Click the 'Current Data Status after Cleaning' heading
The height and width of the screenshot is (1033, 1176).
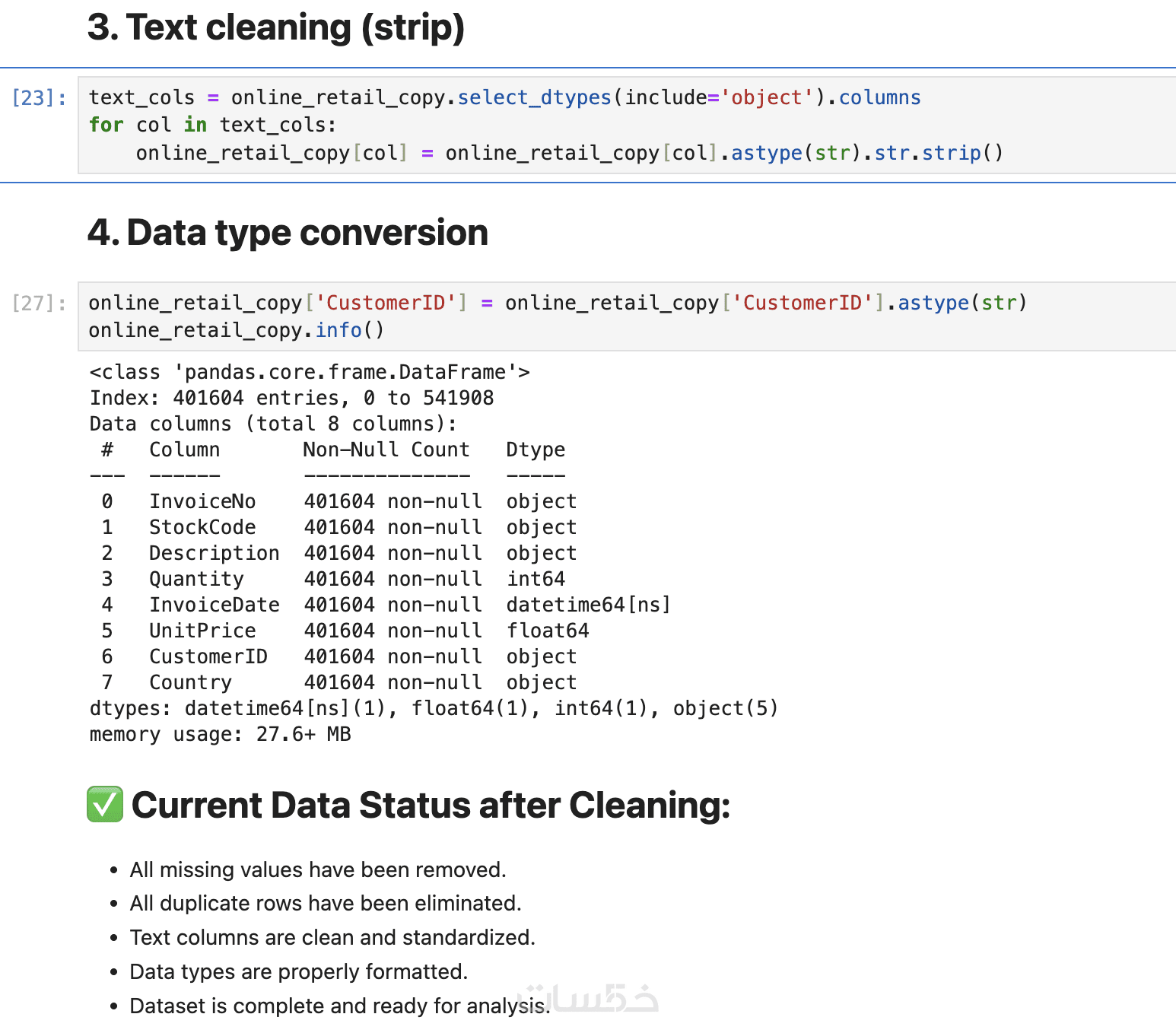pos(431,806)
